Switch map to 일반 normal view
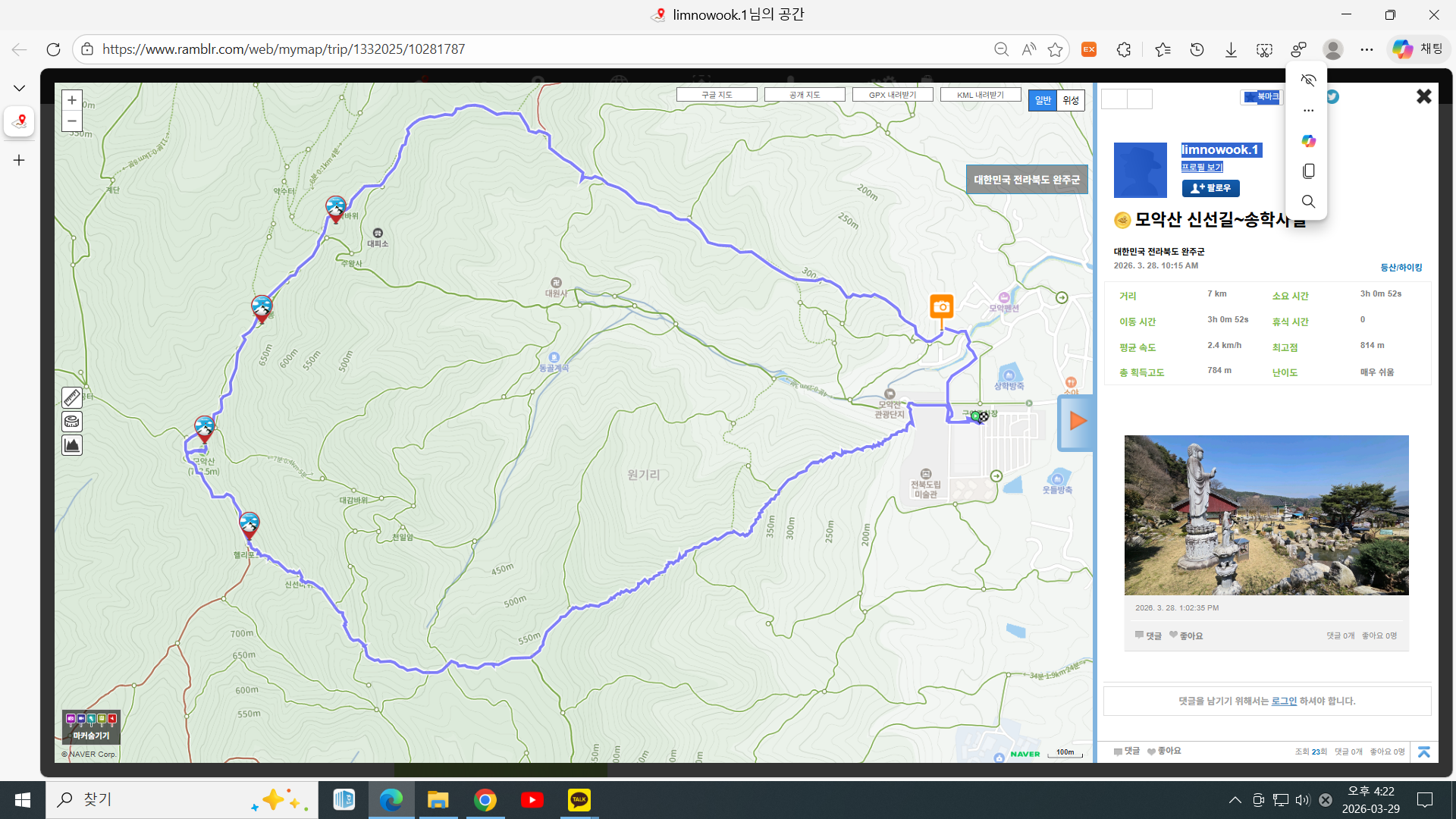The height and width of the screenshot is (819, 1456). (x=1043, y=100)
